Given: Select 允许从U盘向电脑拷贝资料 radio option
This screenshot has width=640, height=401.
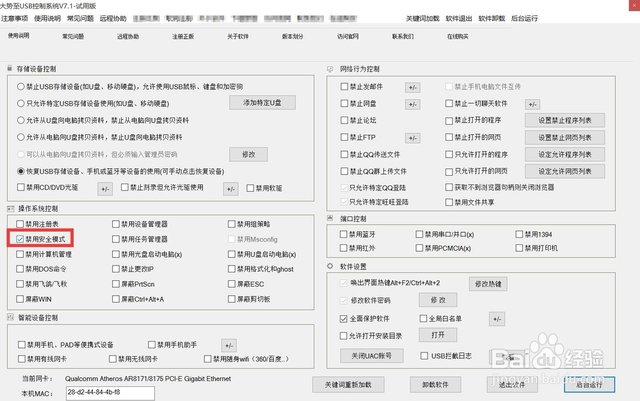Looking at the screenshot, I should click(21, 120).
